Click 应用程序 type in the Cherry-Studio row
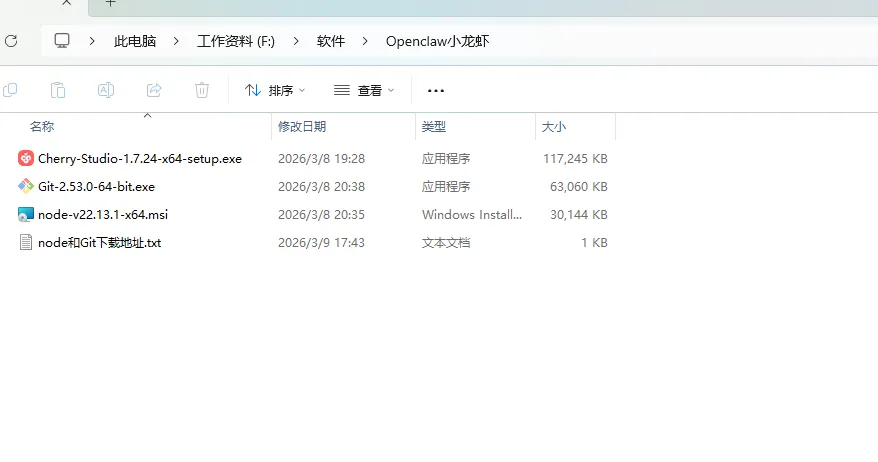 446,158
